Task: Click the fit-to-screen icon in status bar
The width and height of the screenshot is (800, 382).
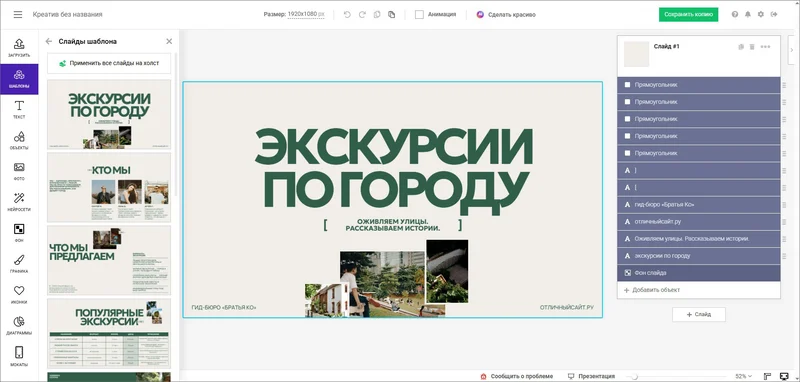Action: [785, 376]
